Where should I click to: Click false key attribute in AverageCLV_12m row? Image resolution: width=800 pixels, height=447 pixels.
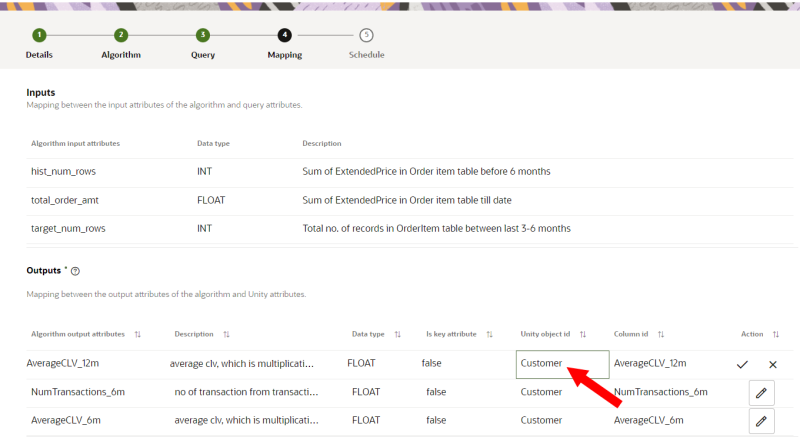click(x=432, y=363)
